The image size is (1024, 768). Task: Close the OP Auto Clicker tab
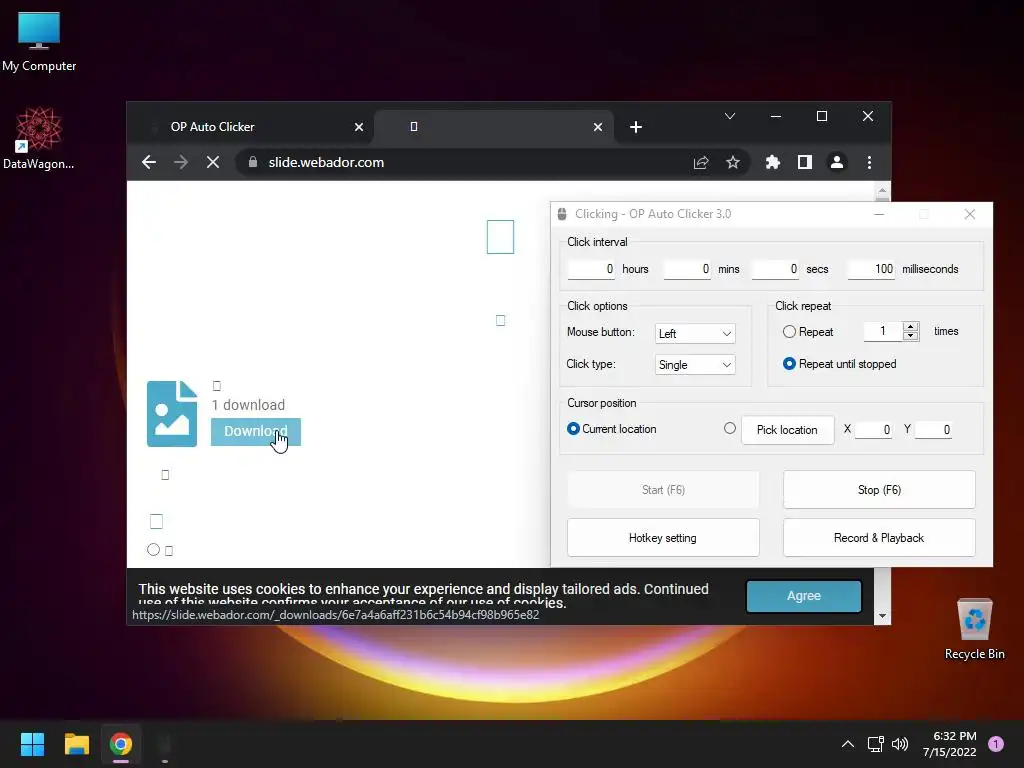(359, 127)
